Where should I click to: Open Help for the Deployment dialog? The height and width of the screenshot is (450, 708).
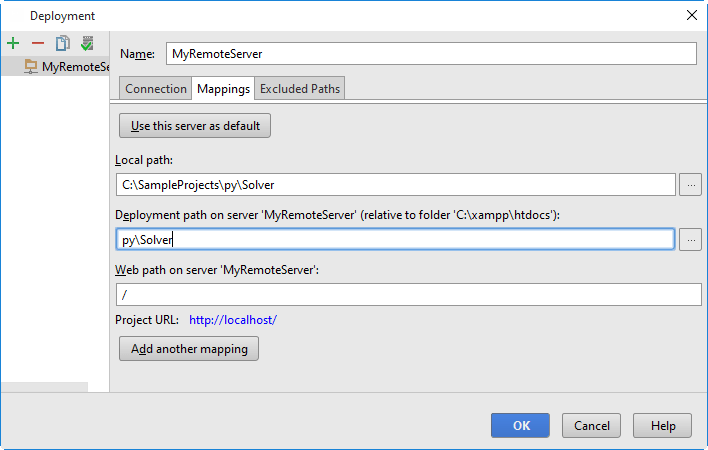coord(662,425)
